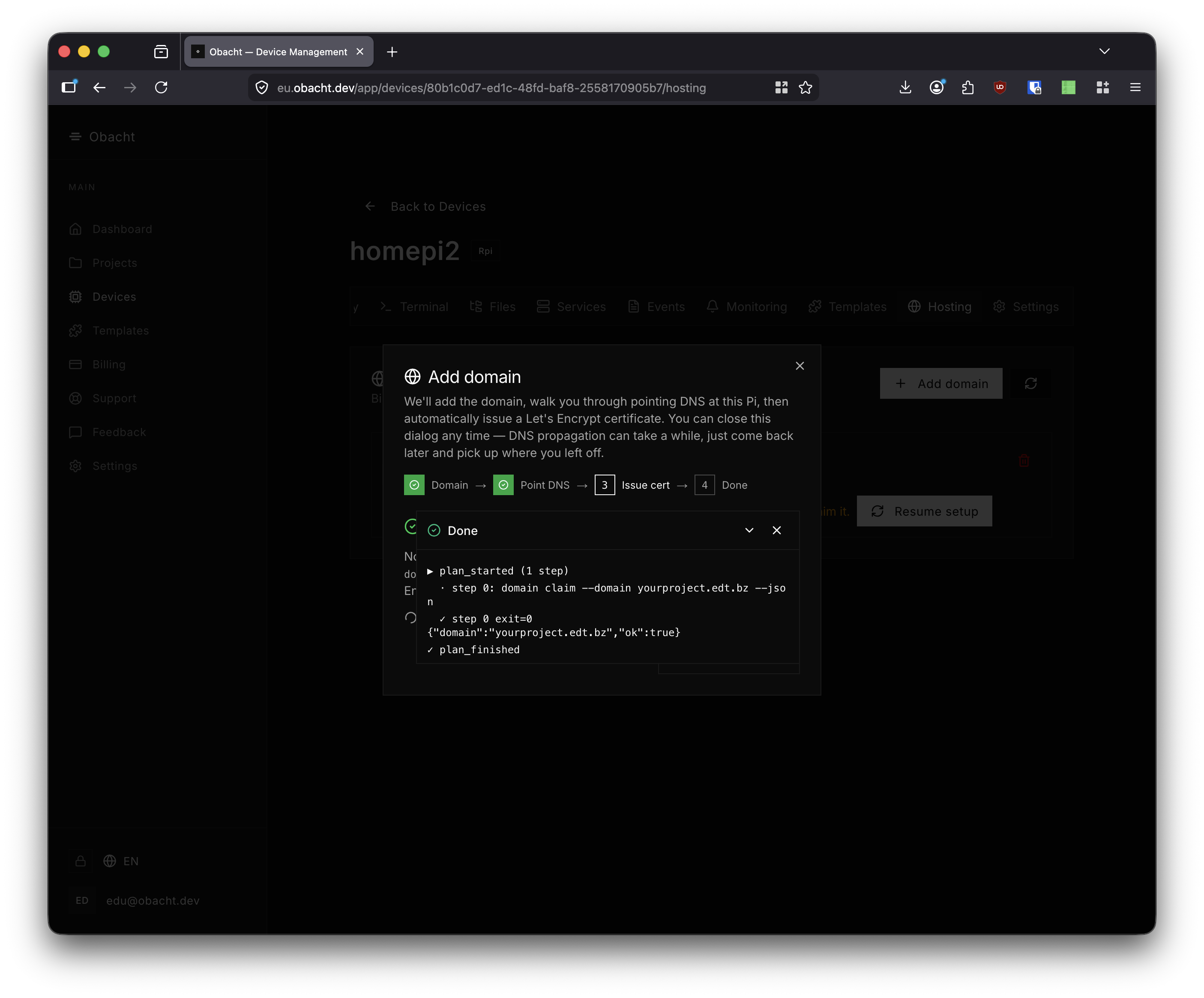The height and width of the screenshot is (998, 1204).
Task: Click the Rpi badge next to homepi2
Action: click(485, 251)
